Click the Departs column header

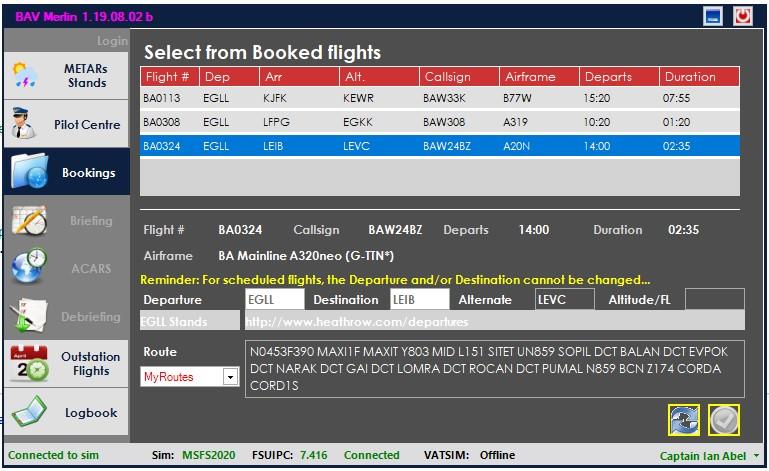pos(619,77)
